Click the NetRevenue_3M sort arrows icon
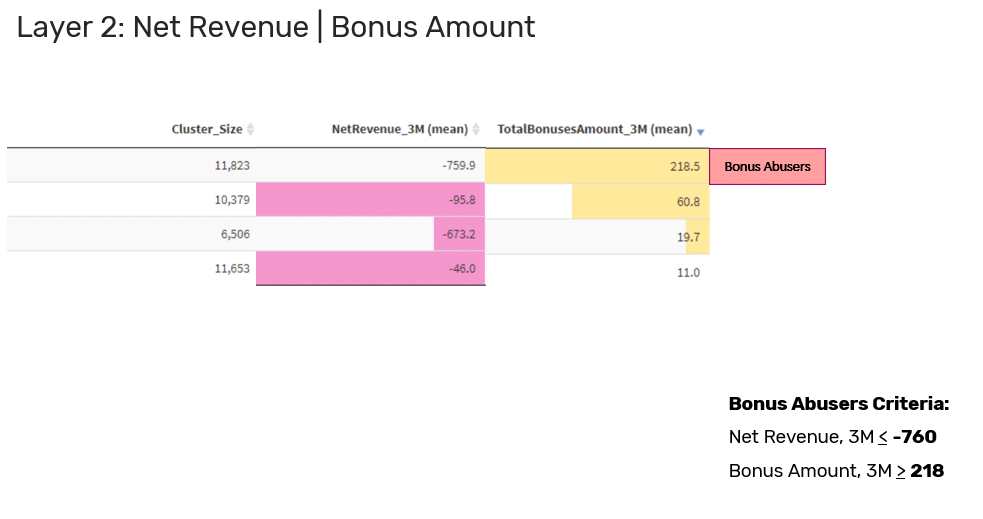 476,130
